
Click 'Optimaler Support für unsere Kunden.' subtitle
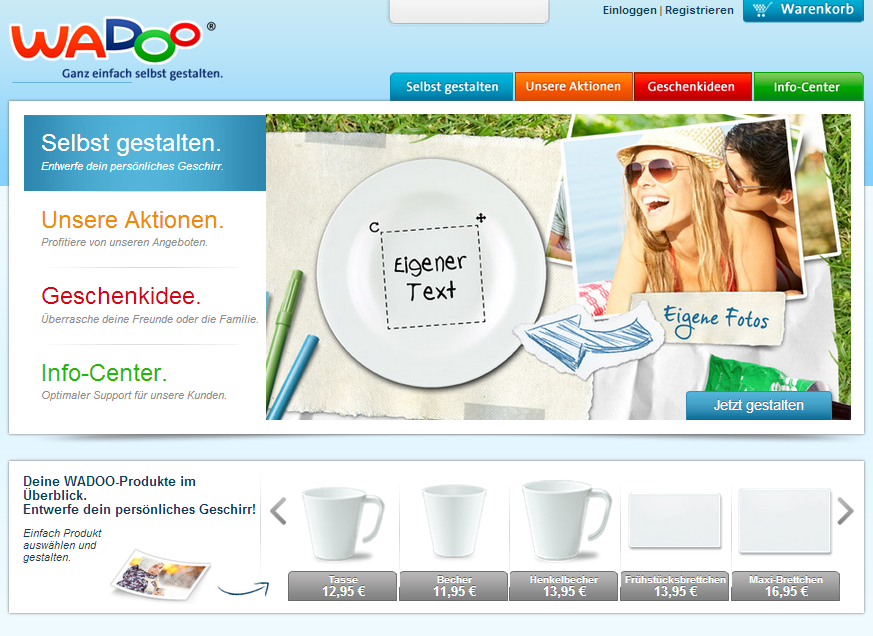(x=134, y=395)
